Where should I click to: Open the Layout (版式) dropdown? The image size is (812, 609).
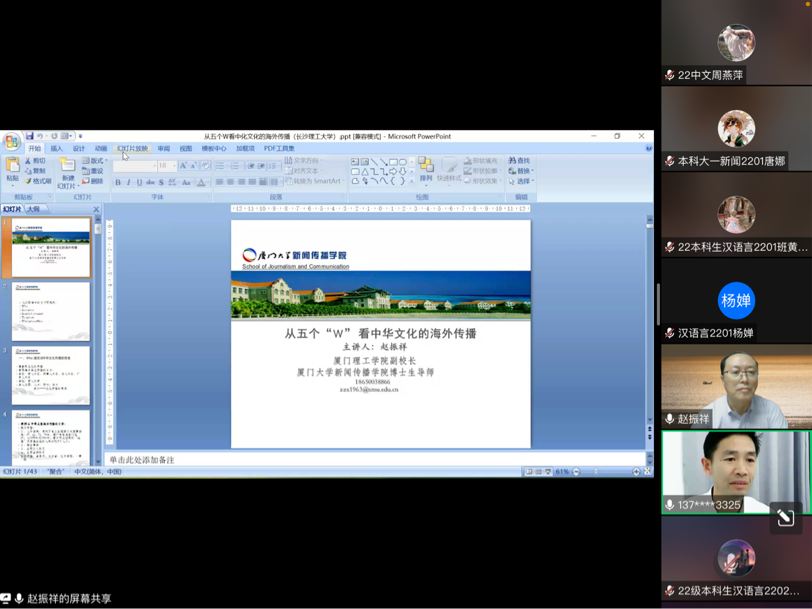click(94, 160)
